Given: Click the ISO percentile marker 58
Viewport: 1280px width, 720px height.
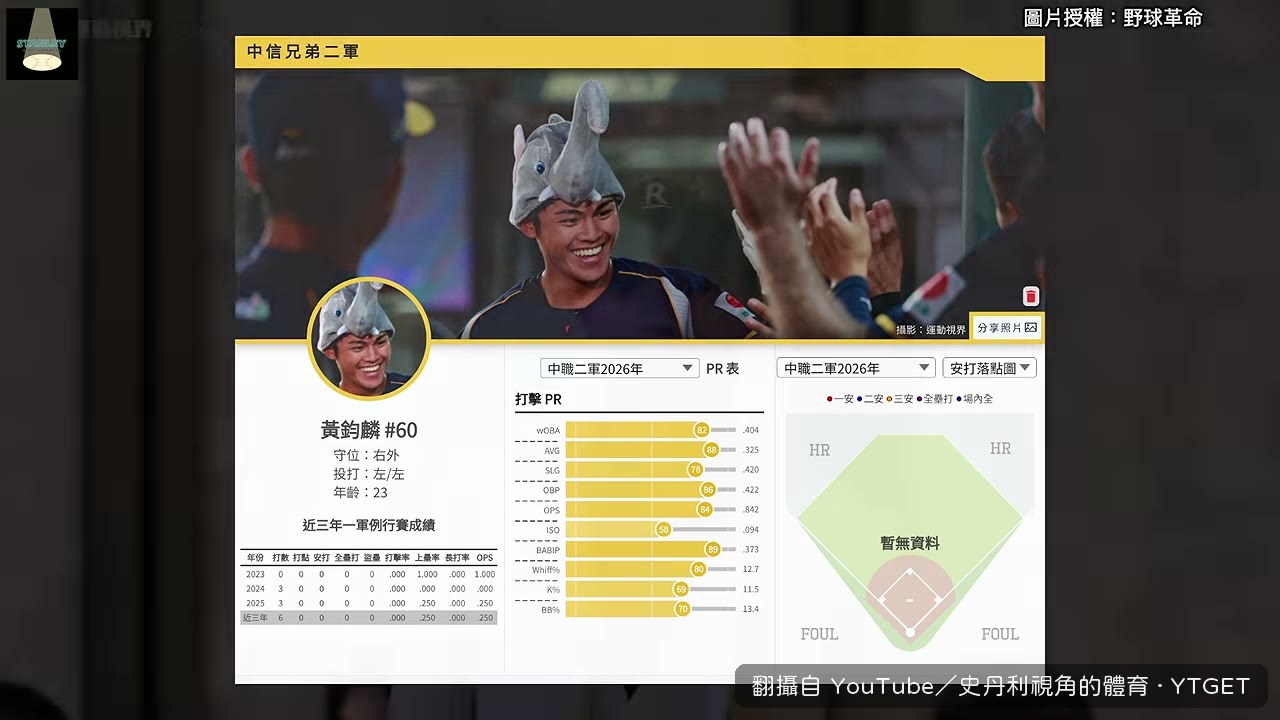Looking at the screenshot, I should click(663, 529).
